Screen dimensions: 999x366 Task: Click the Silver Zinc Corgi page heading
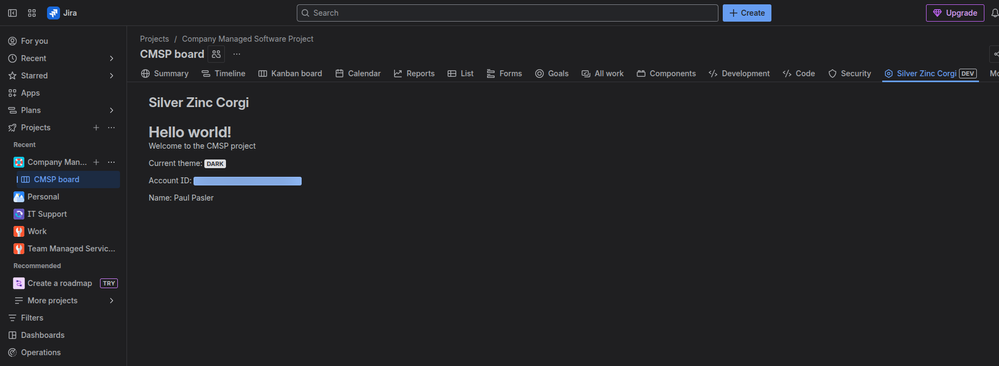pyautogui.click(x=199, y=103)
